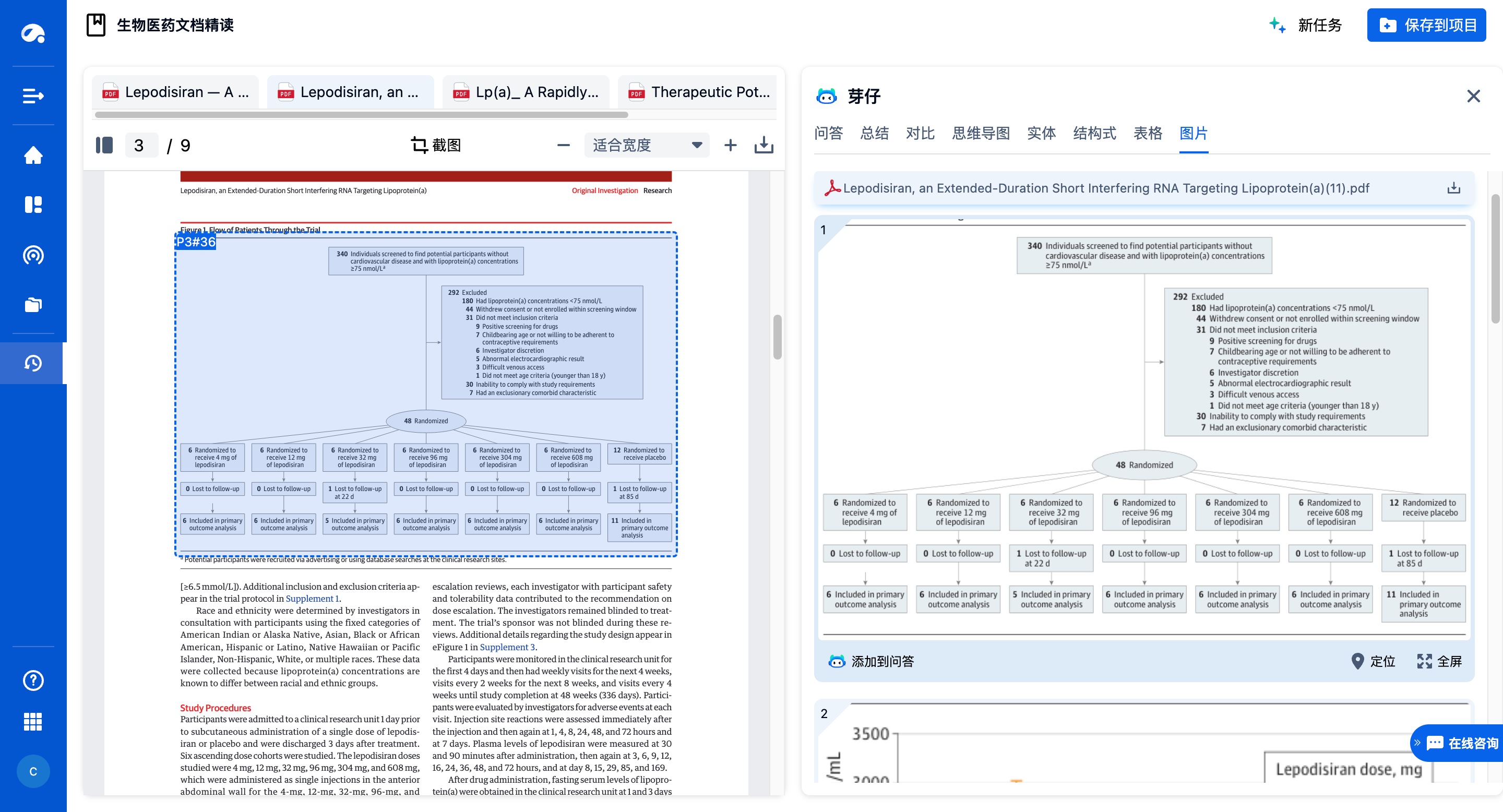Zoom in with the plus button
1503x812 pixels.
(730, 145)
